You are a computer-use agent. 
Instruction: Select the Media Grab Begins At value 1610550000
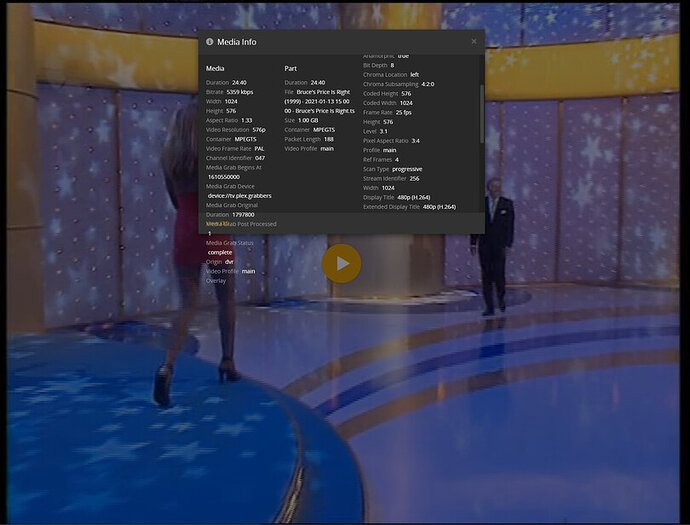(224, 177)
